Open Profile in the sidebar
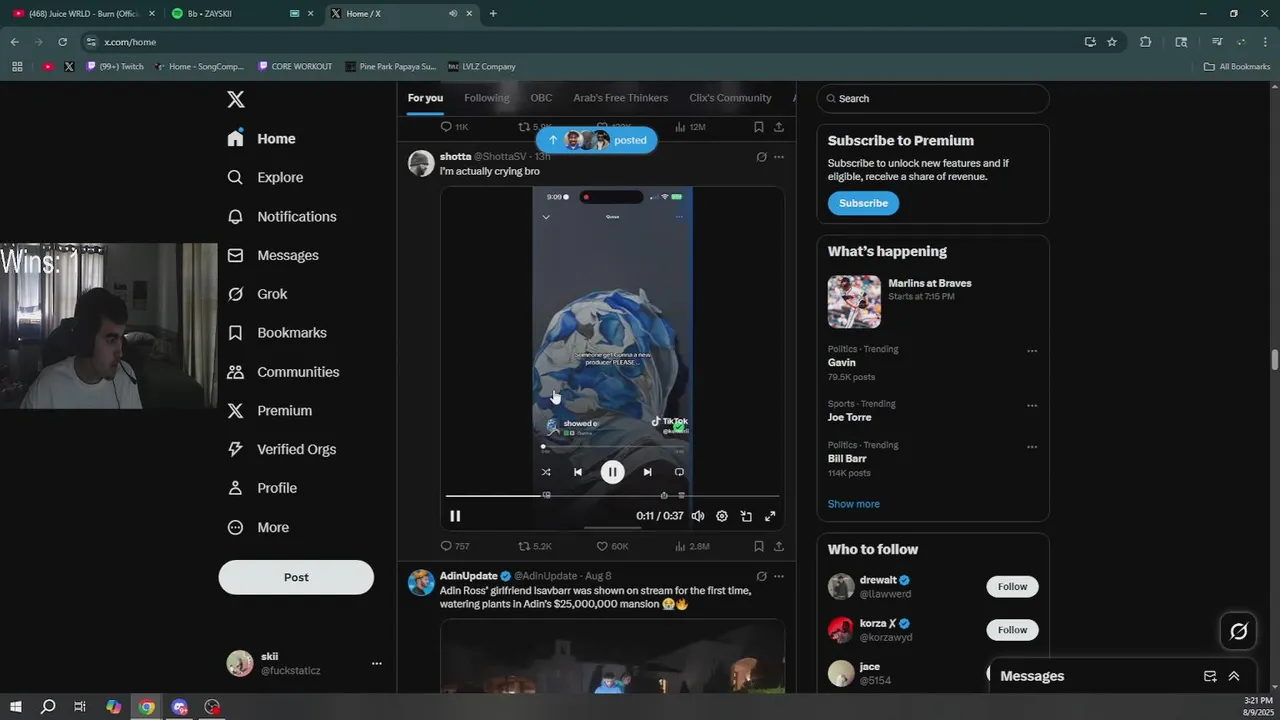 (x=262, y=488)
